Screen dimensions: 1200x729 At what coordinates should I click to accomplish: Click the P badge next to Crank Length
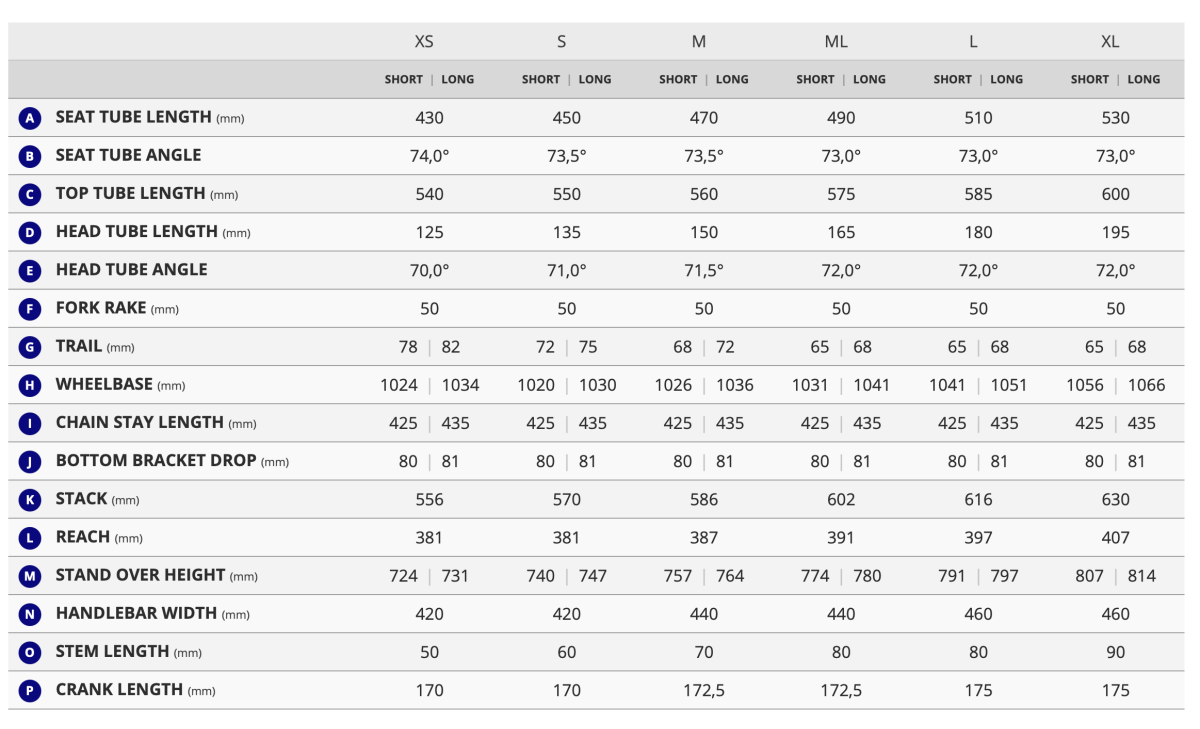[x=30, y=691]
